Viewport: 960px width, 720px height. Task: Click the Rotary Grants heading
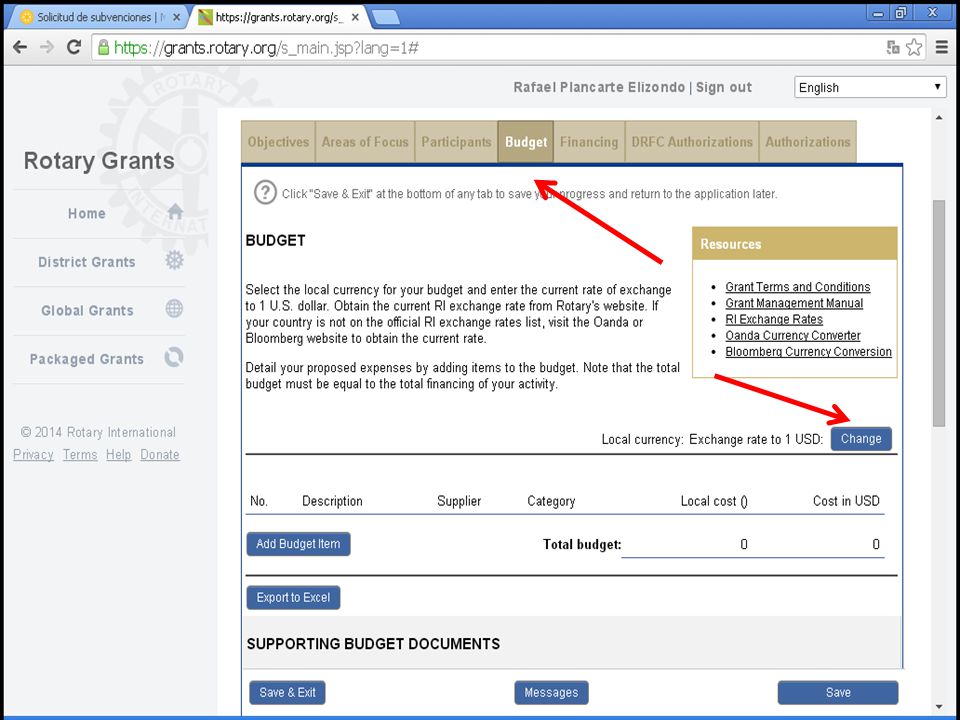[x=99, y=160]
